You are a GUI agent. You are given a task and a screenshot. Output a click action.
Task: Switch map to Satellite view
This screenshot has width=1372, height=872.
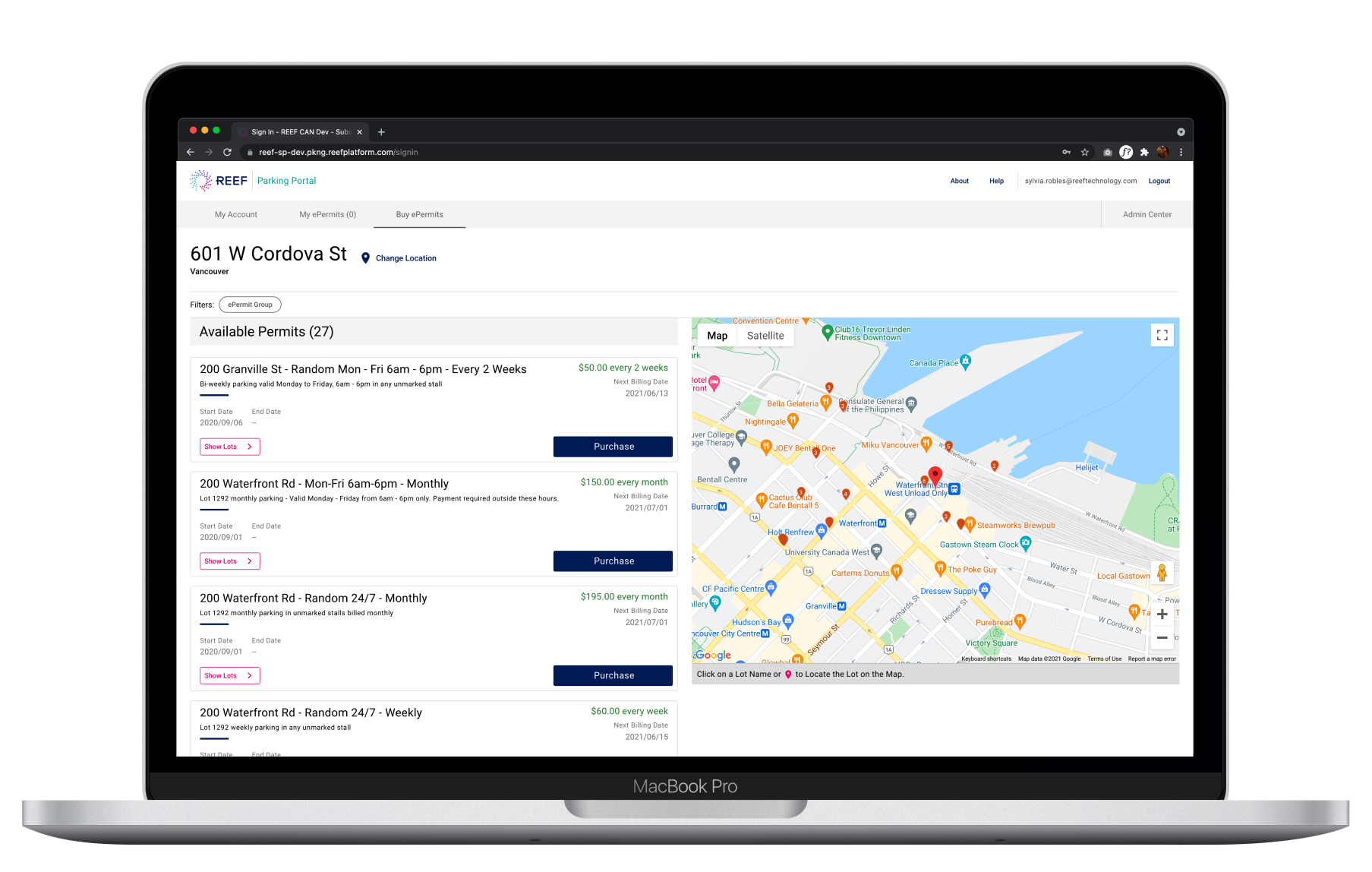pyautogui.click(x=765, y=336)
